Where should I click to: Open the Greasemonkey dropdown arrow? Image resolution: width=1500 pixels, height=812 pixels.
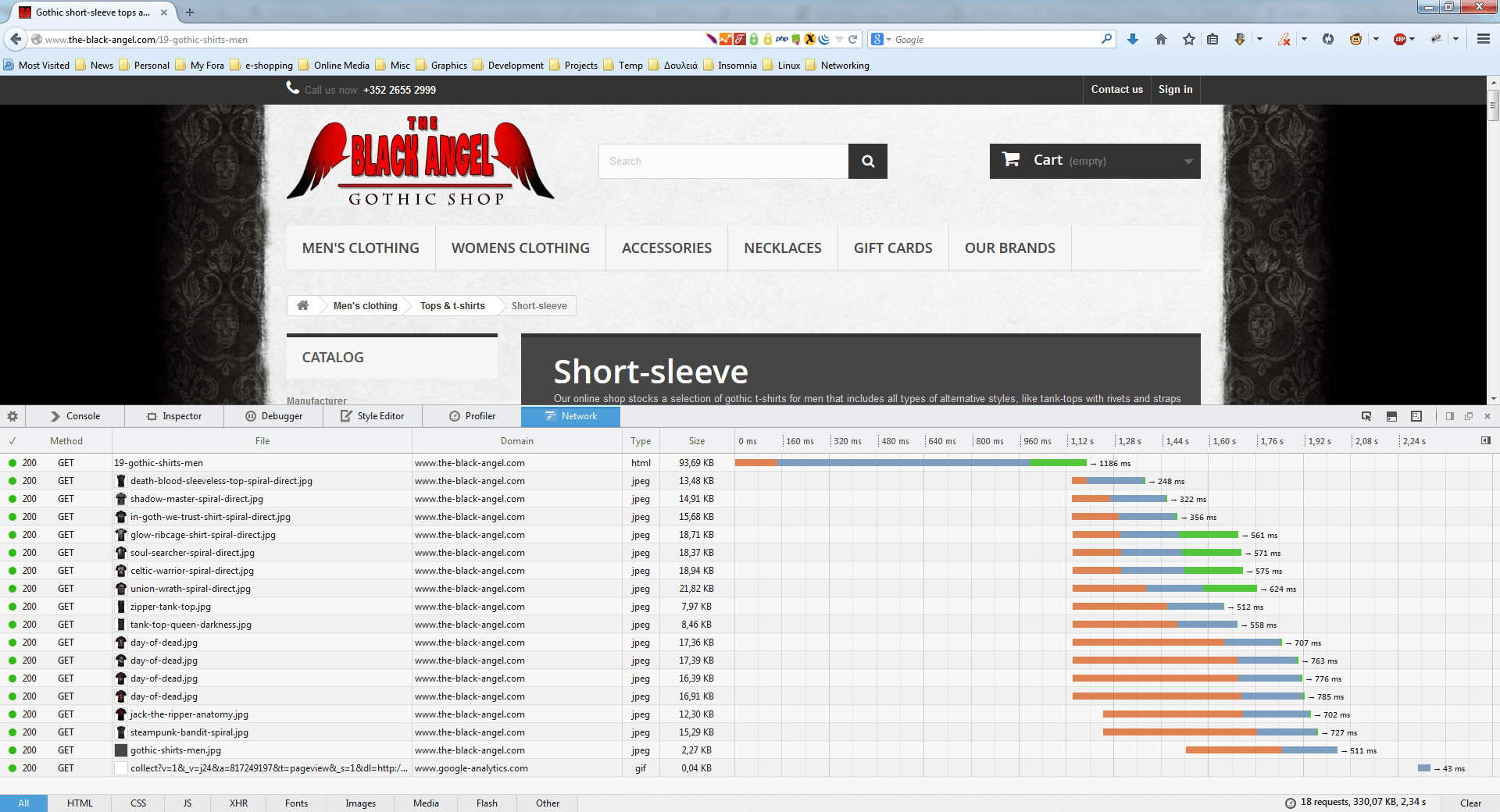pyautogui.click(x=1376, y=39)
